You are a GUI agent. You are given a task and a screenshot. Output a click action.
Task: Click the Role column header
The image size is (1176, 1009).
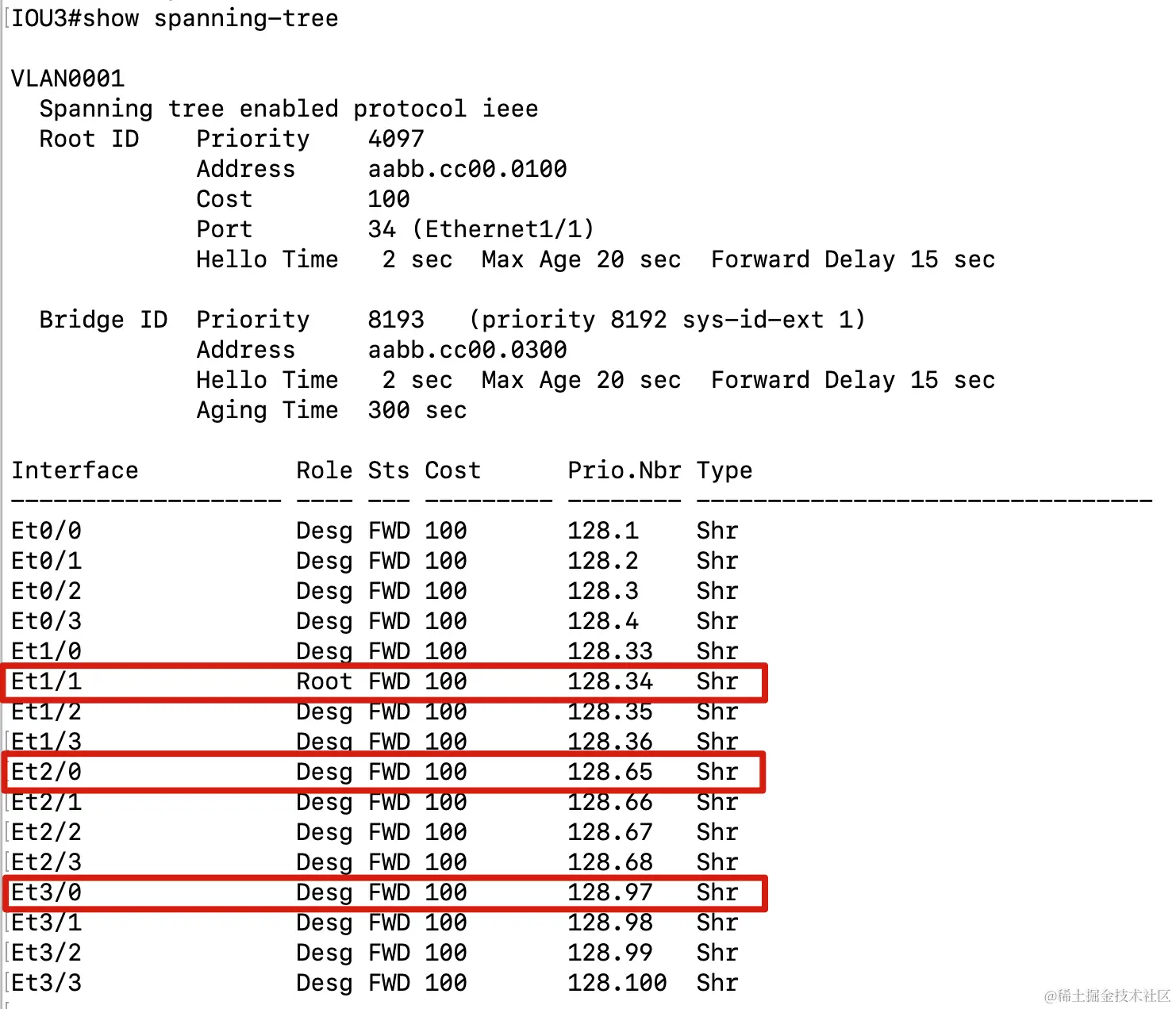325,470
